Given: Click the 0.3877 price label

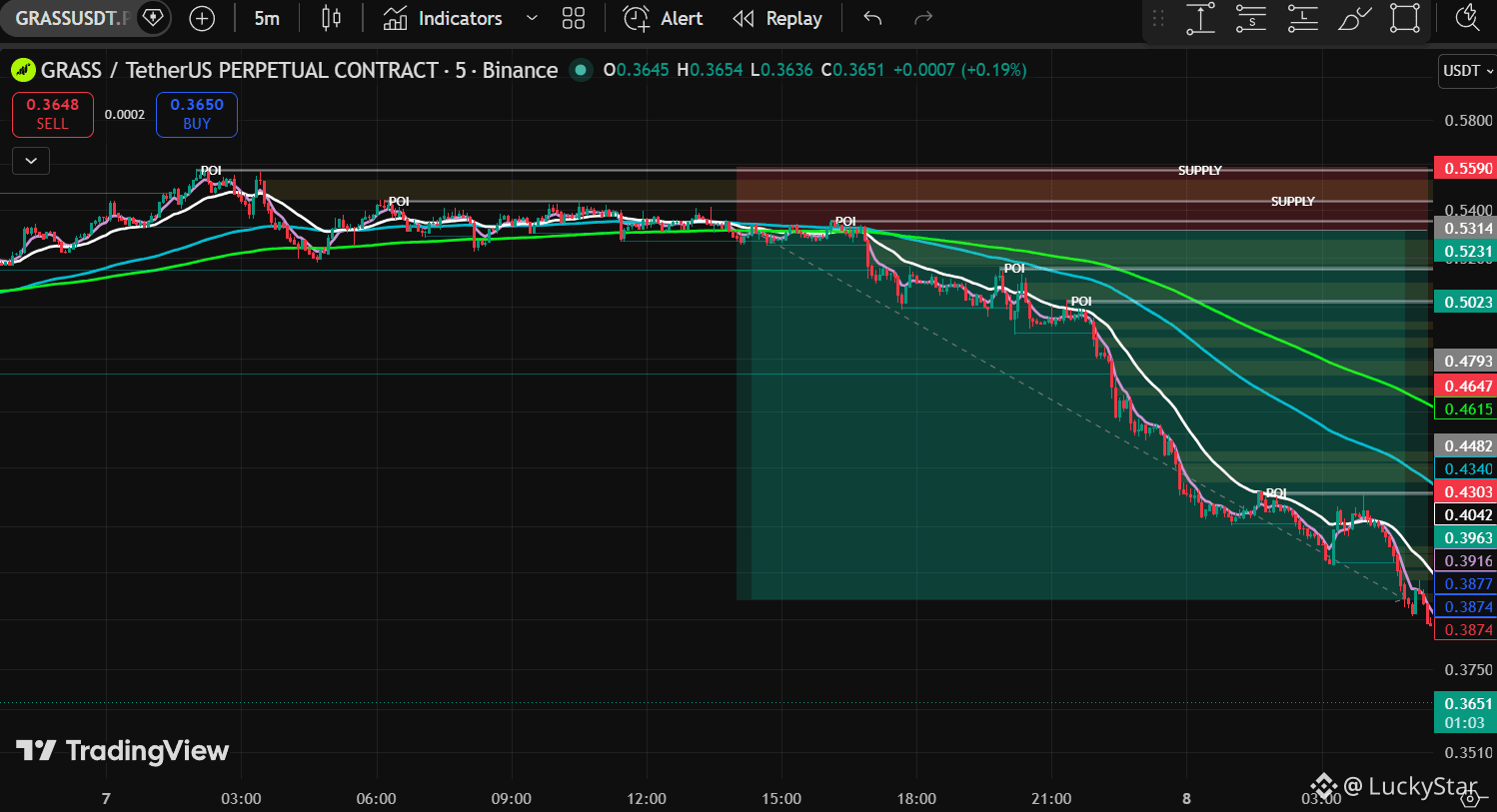Looking at the screenshot, I should point(1465,583).
